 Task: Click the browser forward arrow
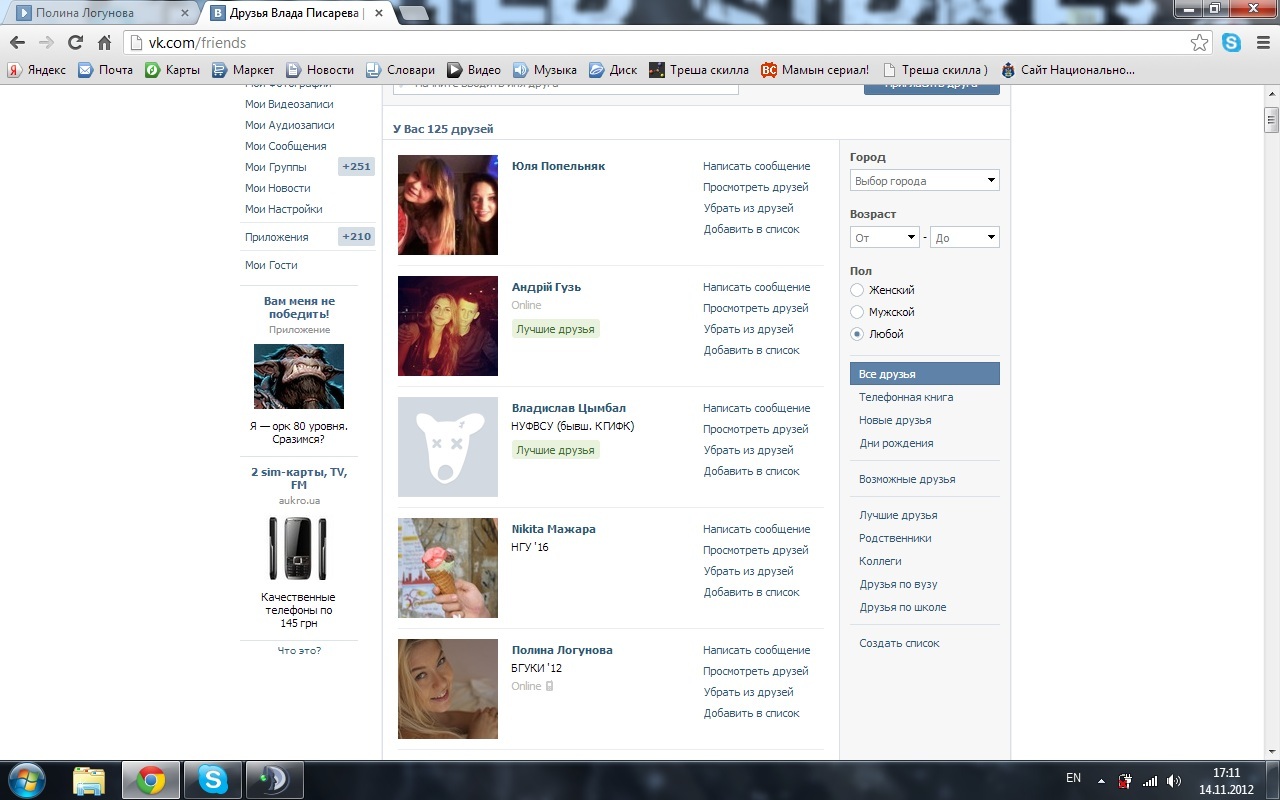[46, 43]
